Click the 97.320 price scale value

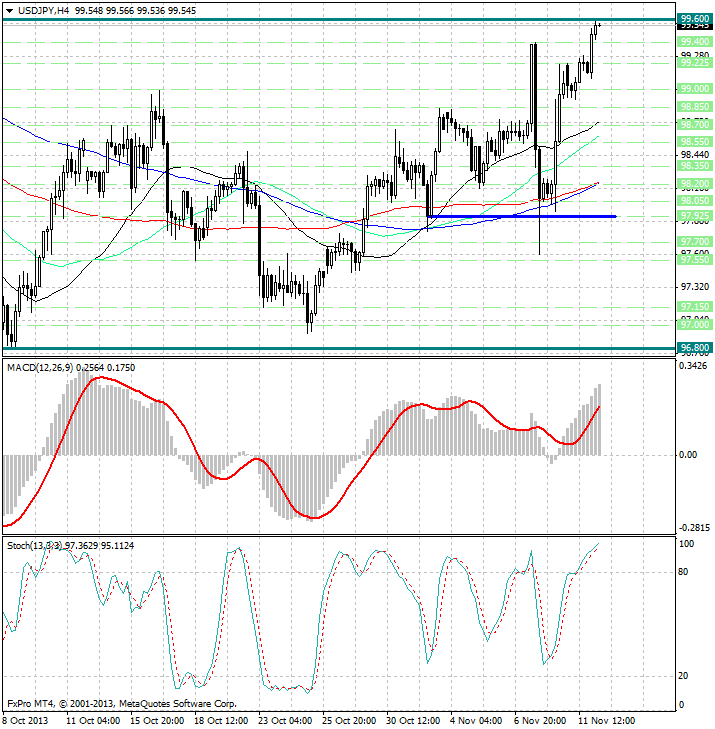695,287
